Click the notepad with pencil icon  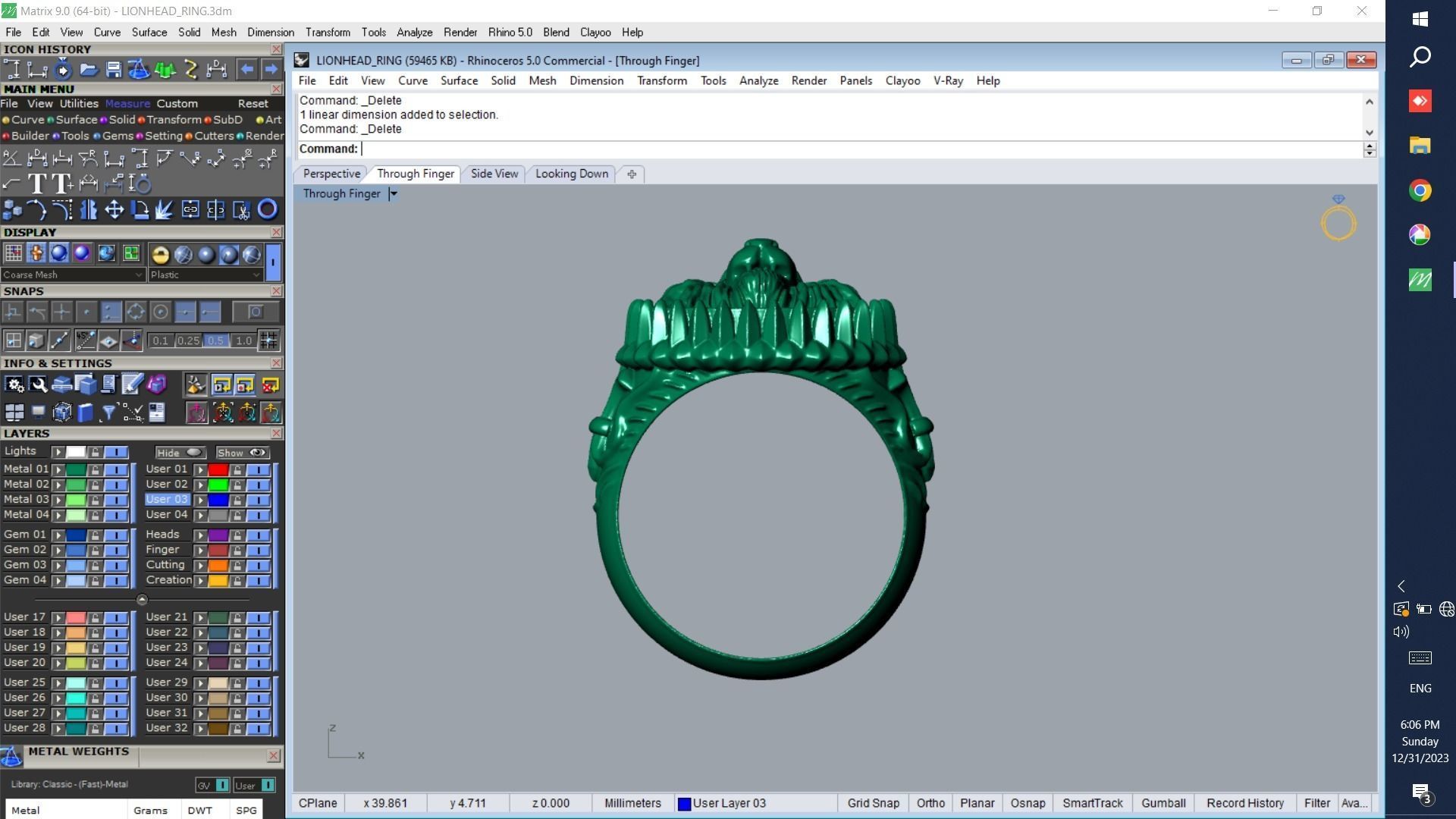[132, 385]
